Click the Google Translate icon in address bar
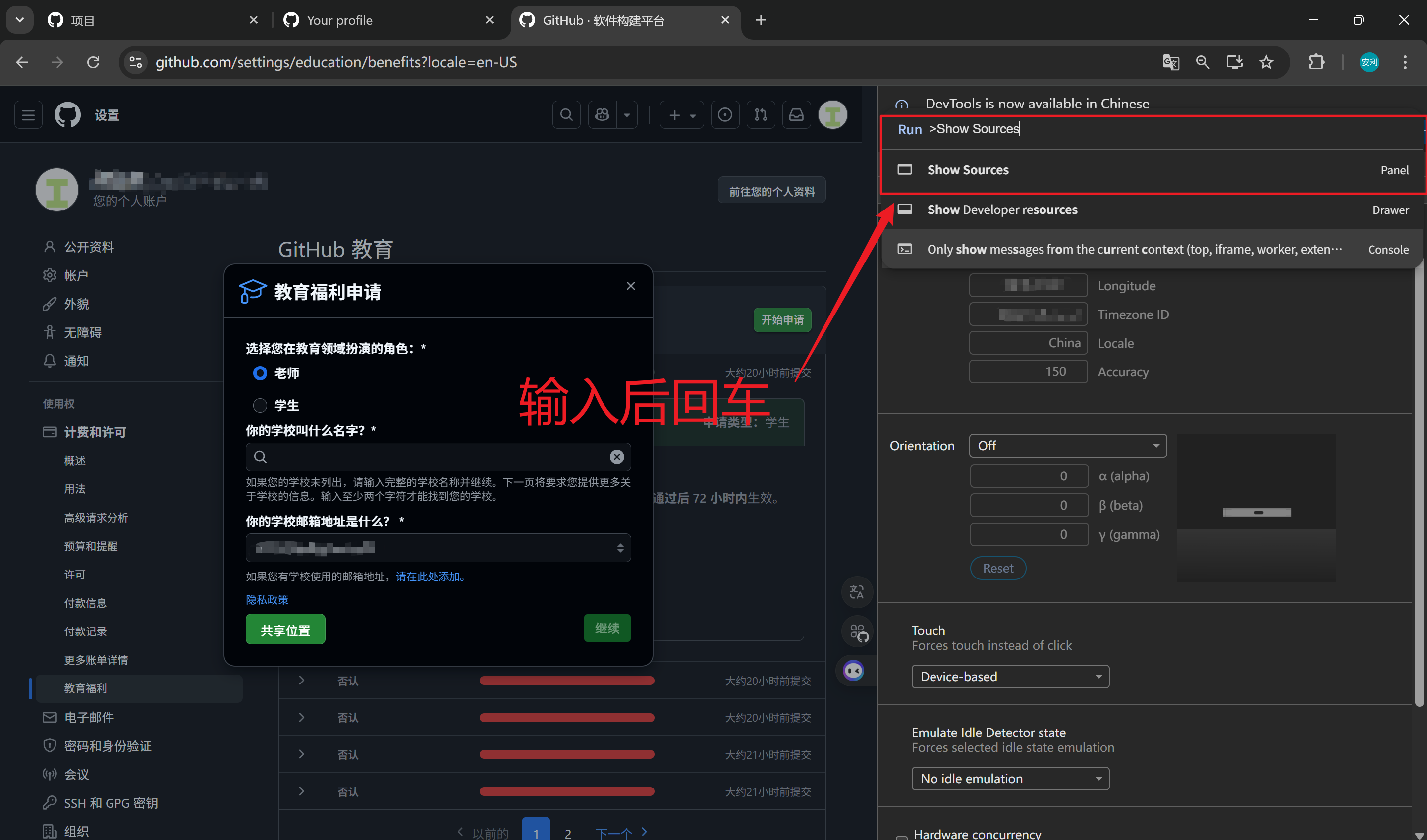1427x840 pixels. click(1170, 62)
